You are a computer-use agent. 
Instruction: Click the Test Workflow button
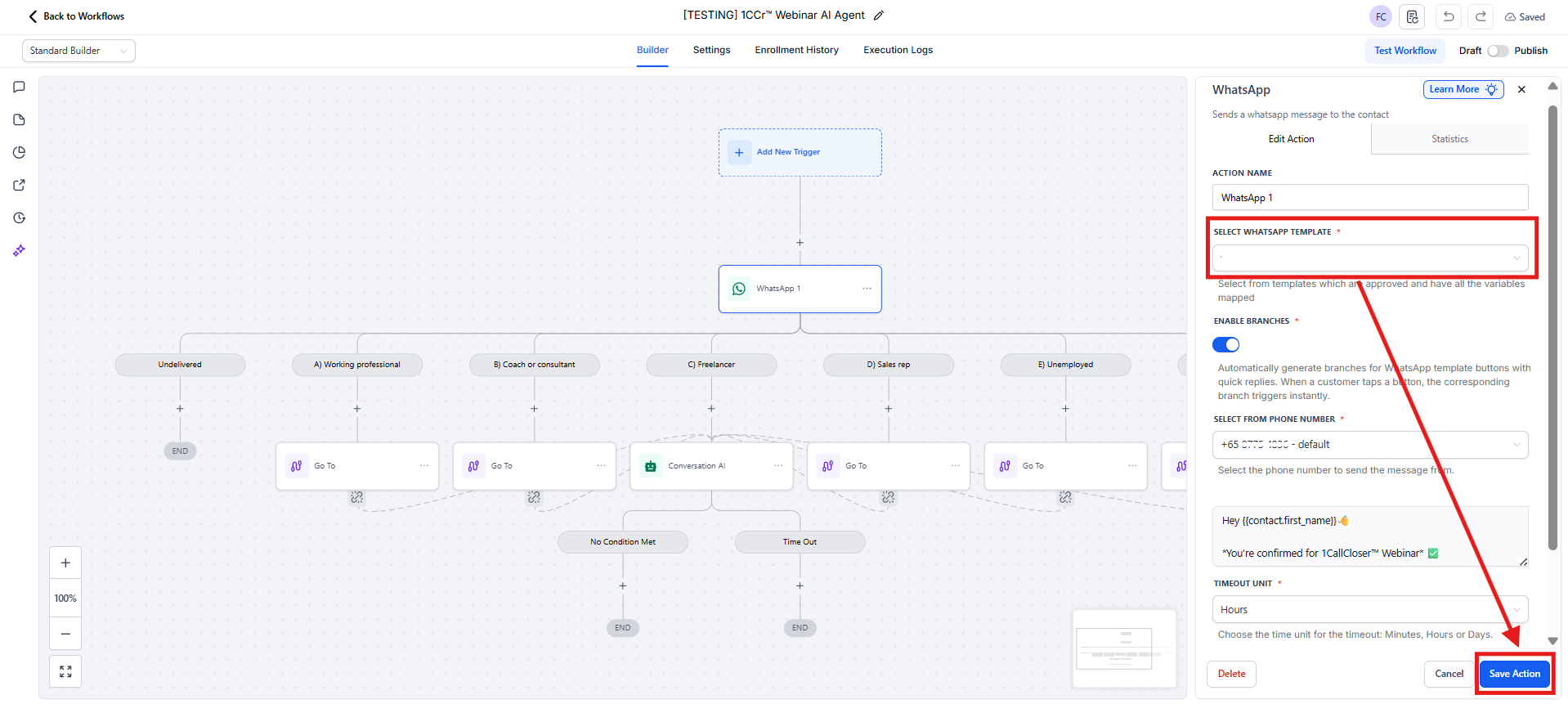pyautogui.click(x=1405, y=51)
